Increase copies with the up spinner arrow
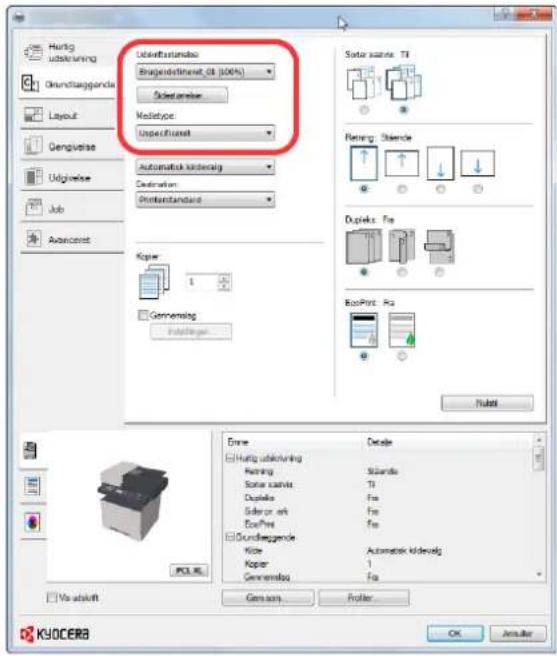 [224, 278]
